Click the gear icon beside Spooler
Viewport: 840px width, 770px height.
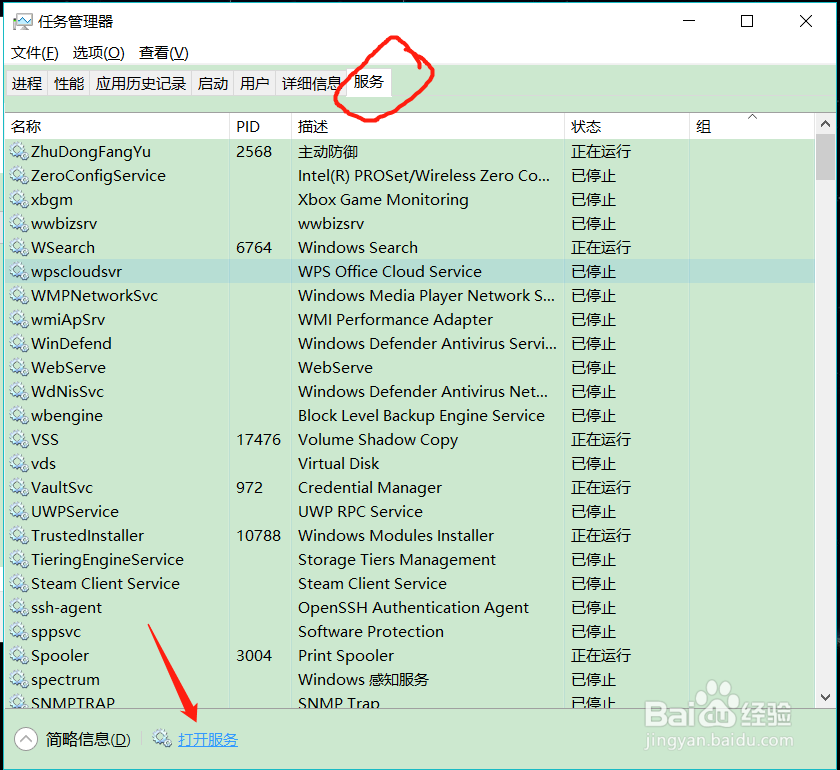(x=19, y=655)
